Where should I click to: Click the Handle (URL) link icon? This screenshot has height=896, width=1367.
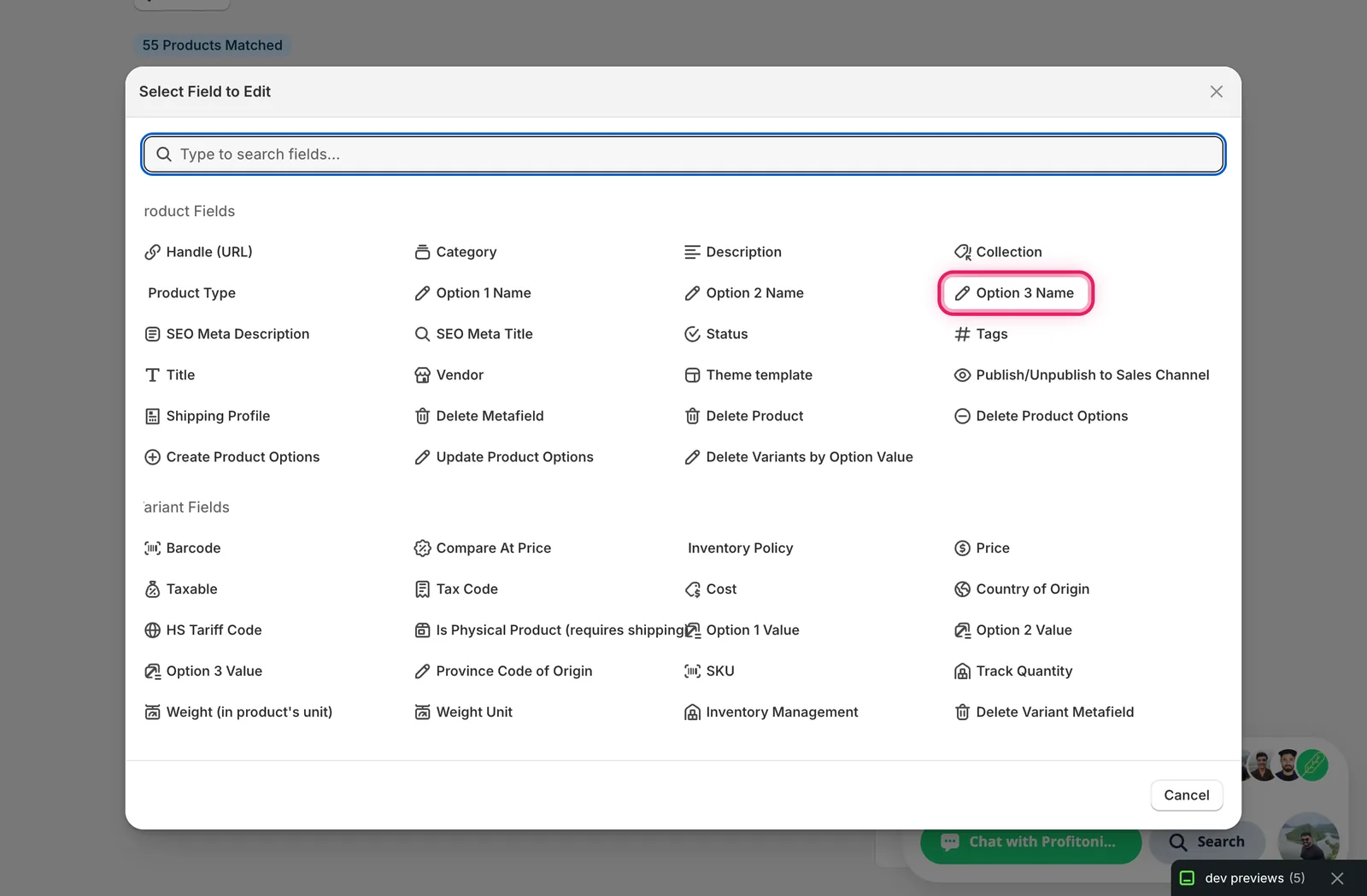tap(152, 252)
